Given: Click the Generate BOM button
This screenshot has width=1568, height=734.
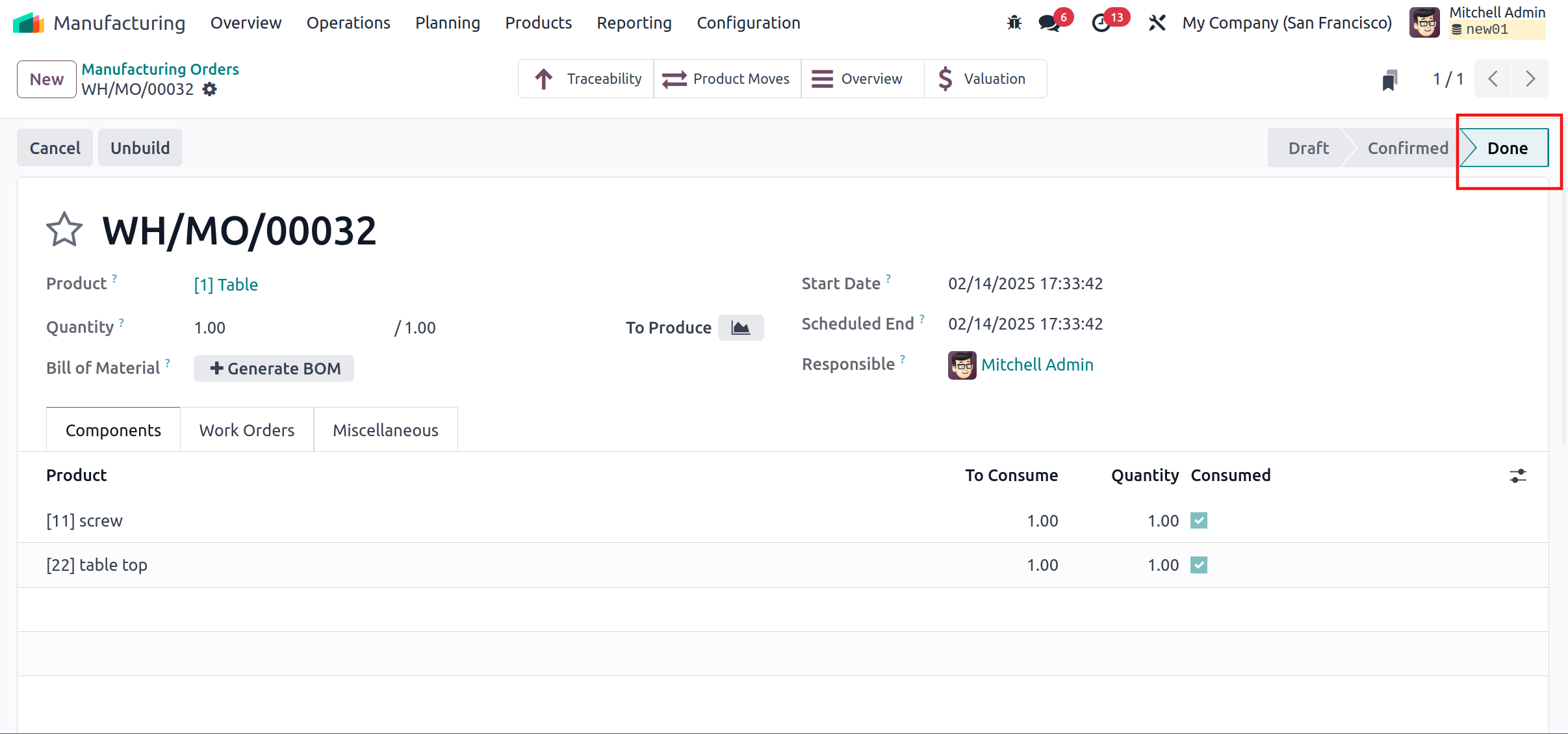Looking at the screenshot, I should coord(274,369).
